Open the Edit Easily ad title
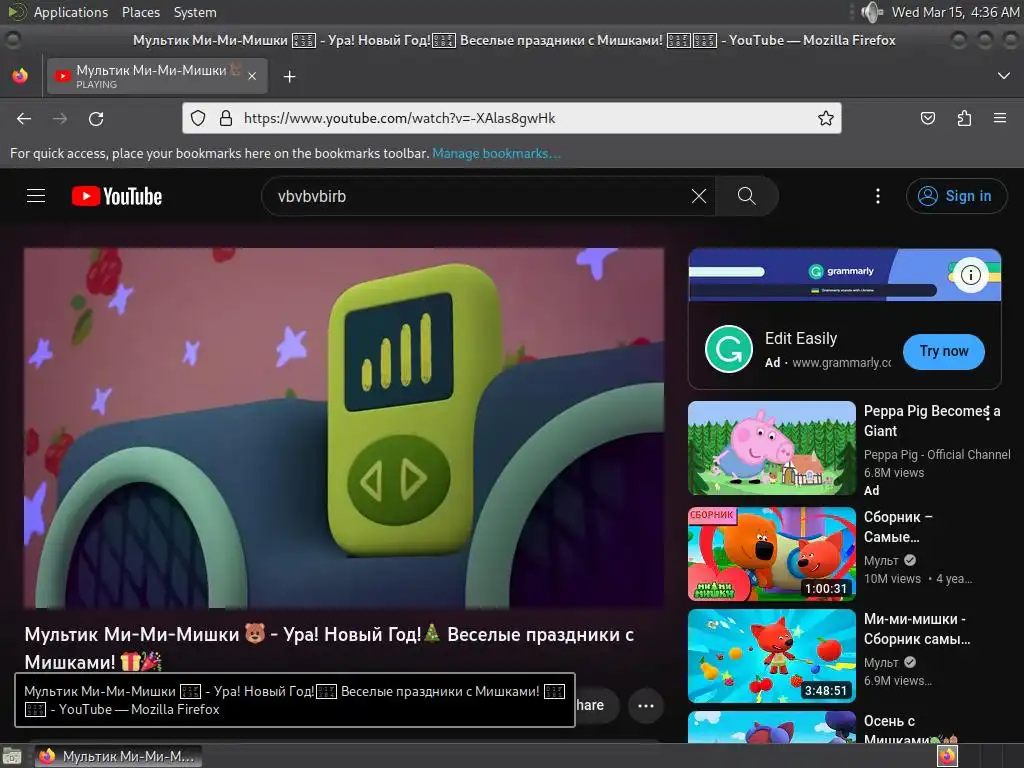 click(x=801, y=338)
